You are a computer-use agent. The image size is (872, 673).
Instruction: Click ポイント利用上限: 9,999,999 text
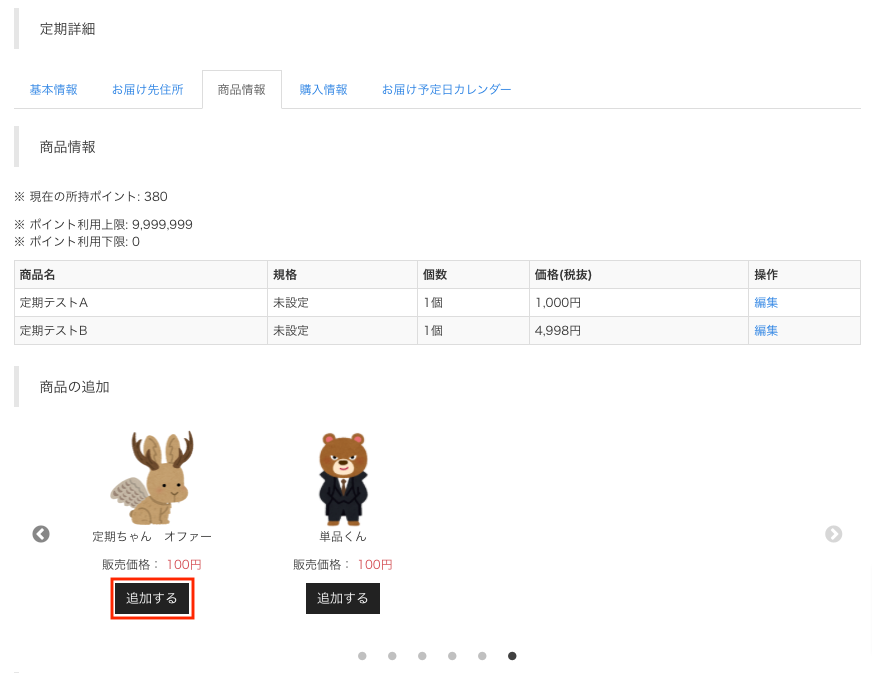103,224
